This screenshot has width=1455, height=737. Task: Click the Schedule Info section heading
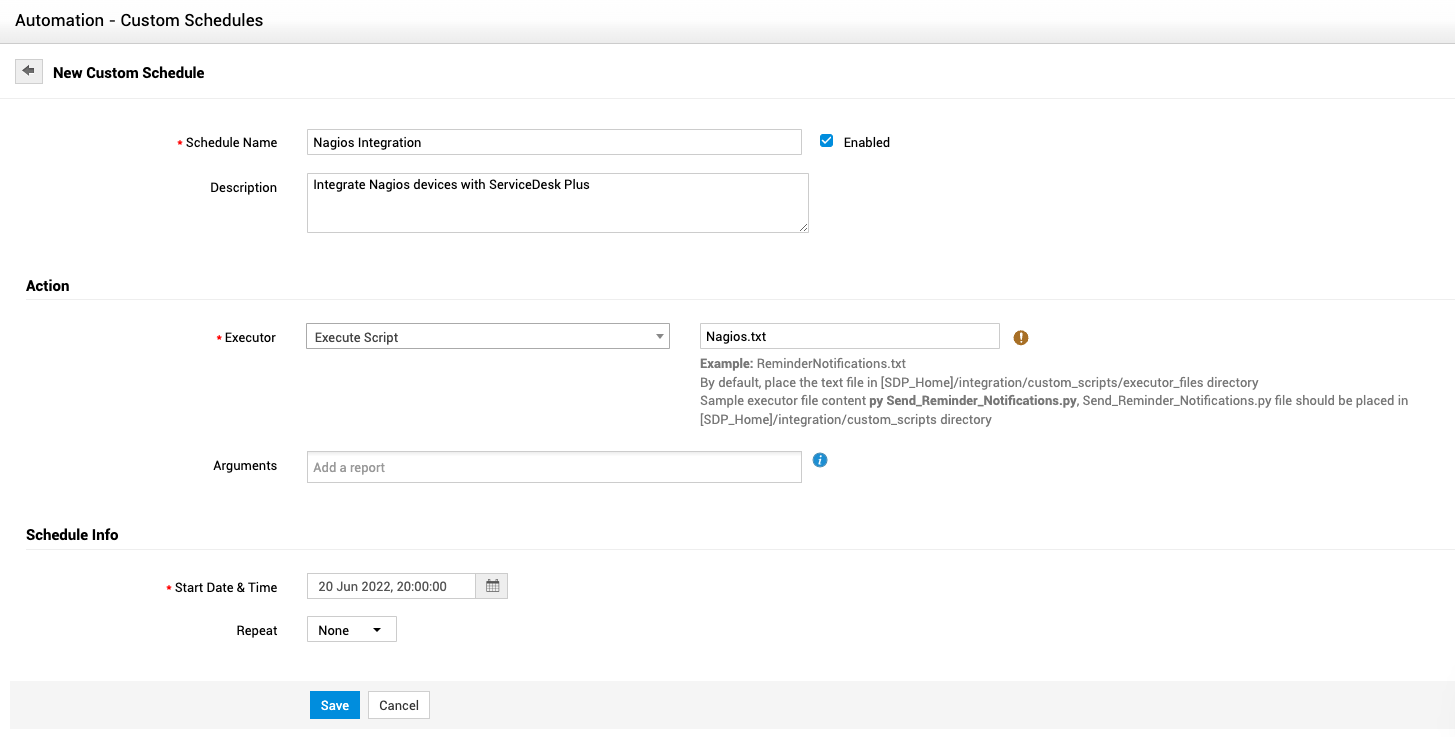[x=72, y=535]
